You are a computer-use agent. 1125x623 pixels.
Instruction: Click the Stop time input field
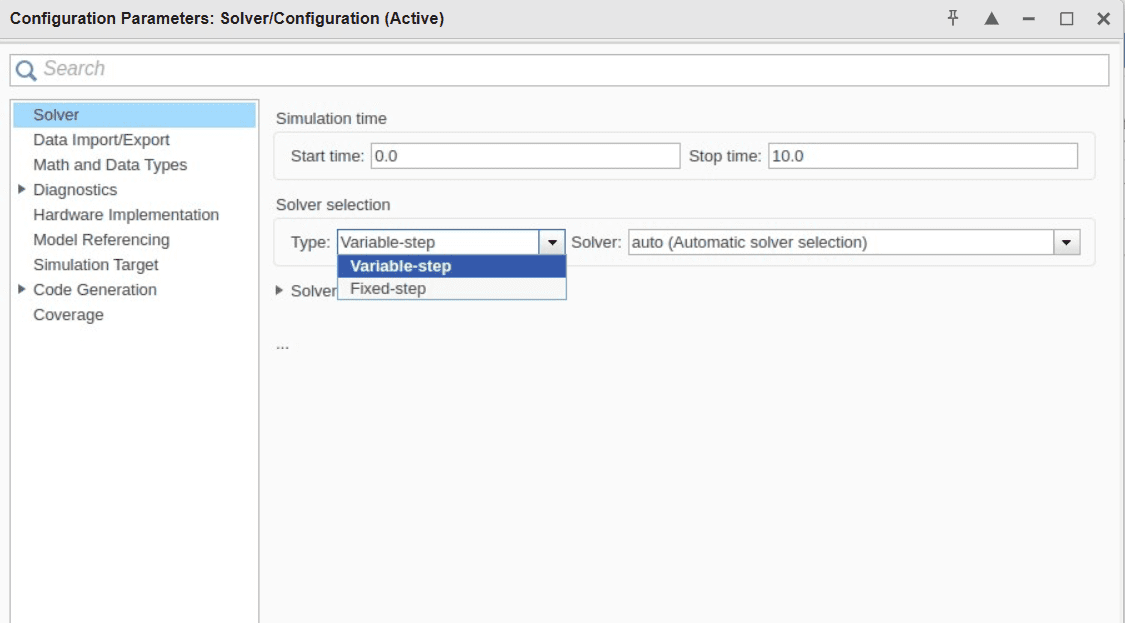922,156
